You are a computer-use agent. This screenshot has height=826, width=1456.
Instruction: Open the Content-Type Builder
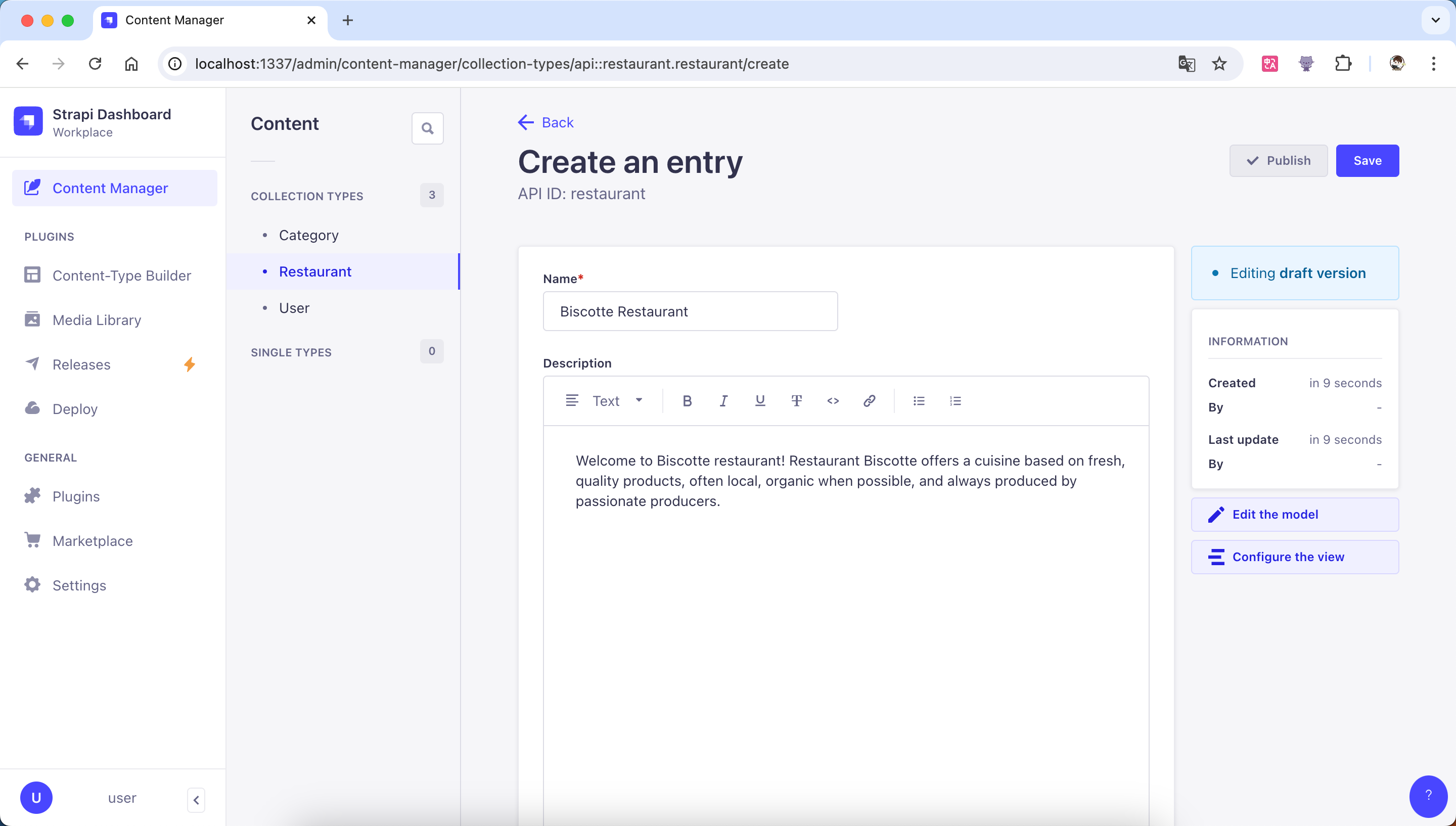(x=121, y=276)
